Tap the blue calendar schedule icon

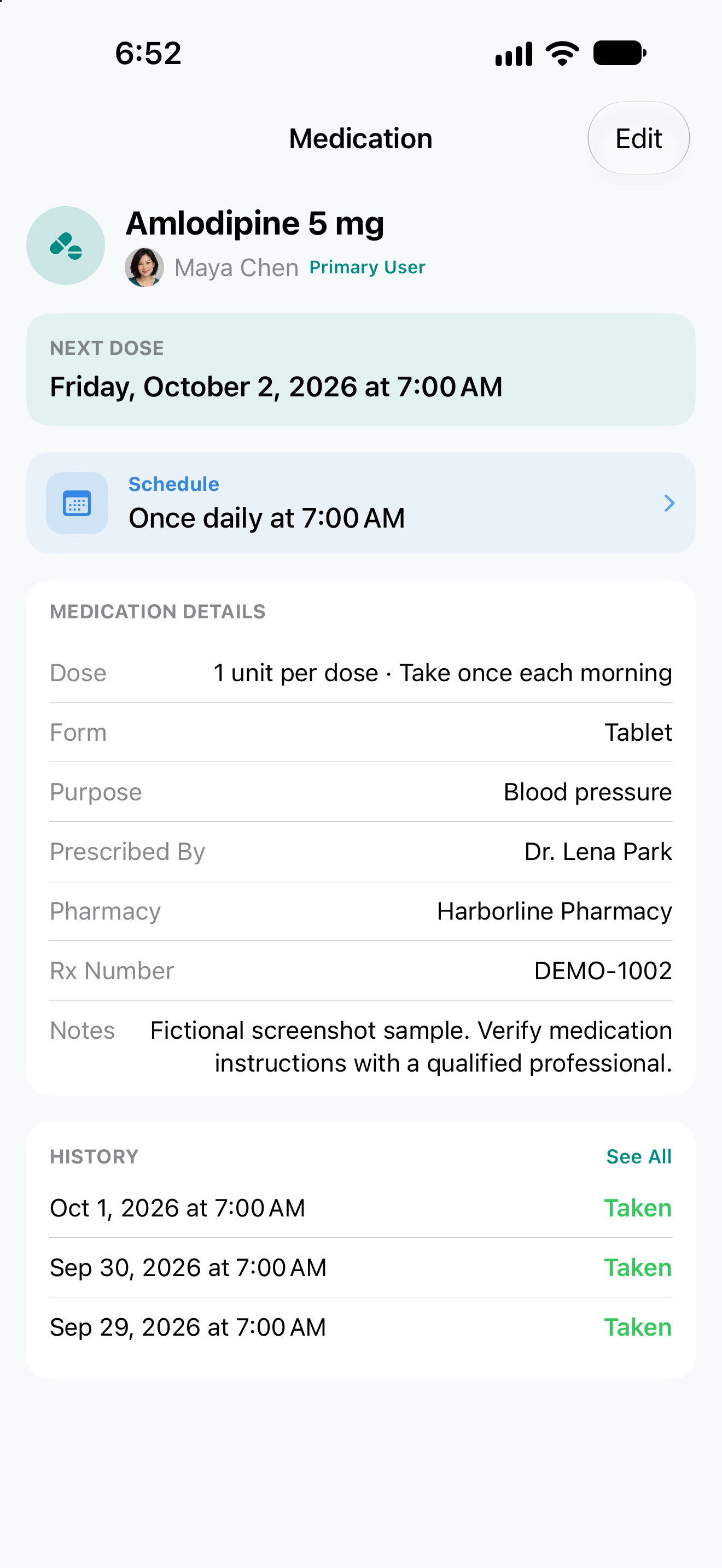[x=77, y=503]
